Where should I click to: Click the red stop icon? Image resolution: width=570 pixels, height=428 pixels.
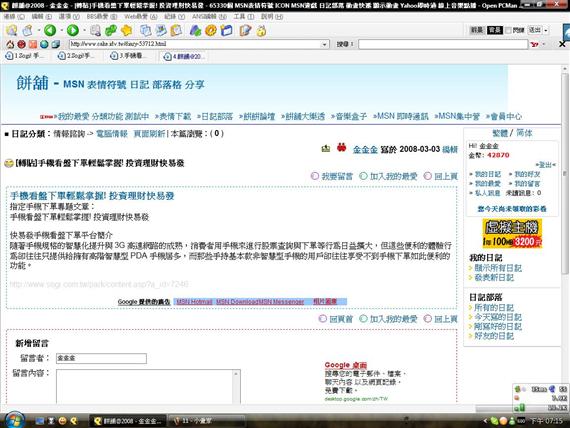[x=21, y=44]
